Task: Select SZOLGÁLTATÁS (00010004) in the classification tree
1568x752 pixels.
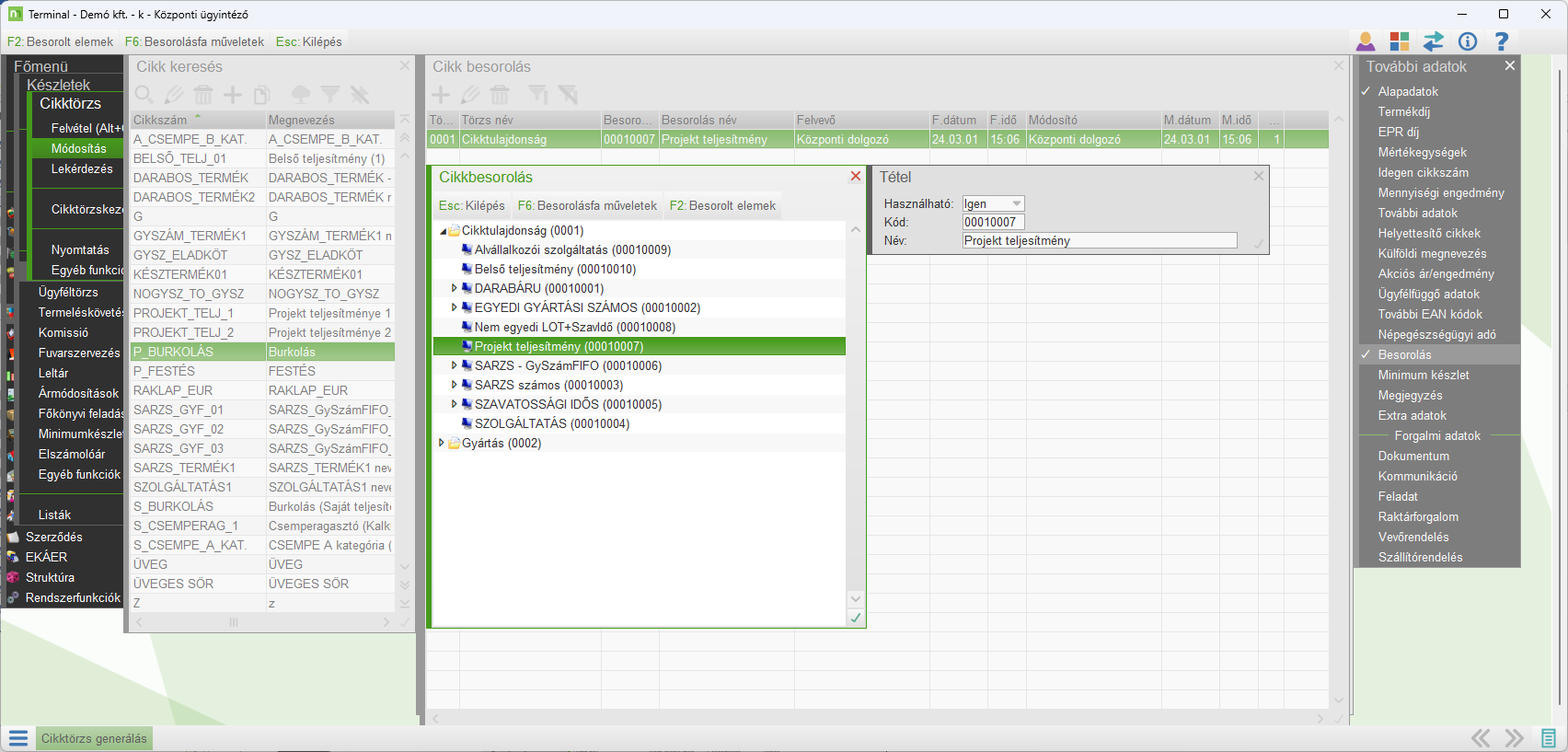Action: point(551,423)
